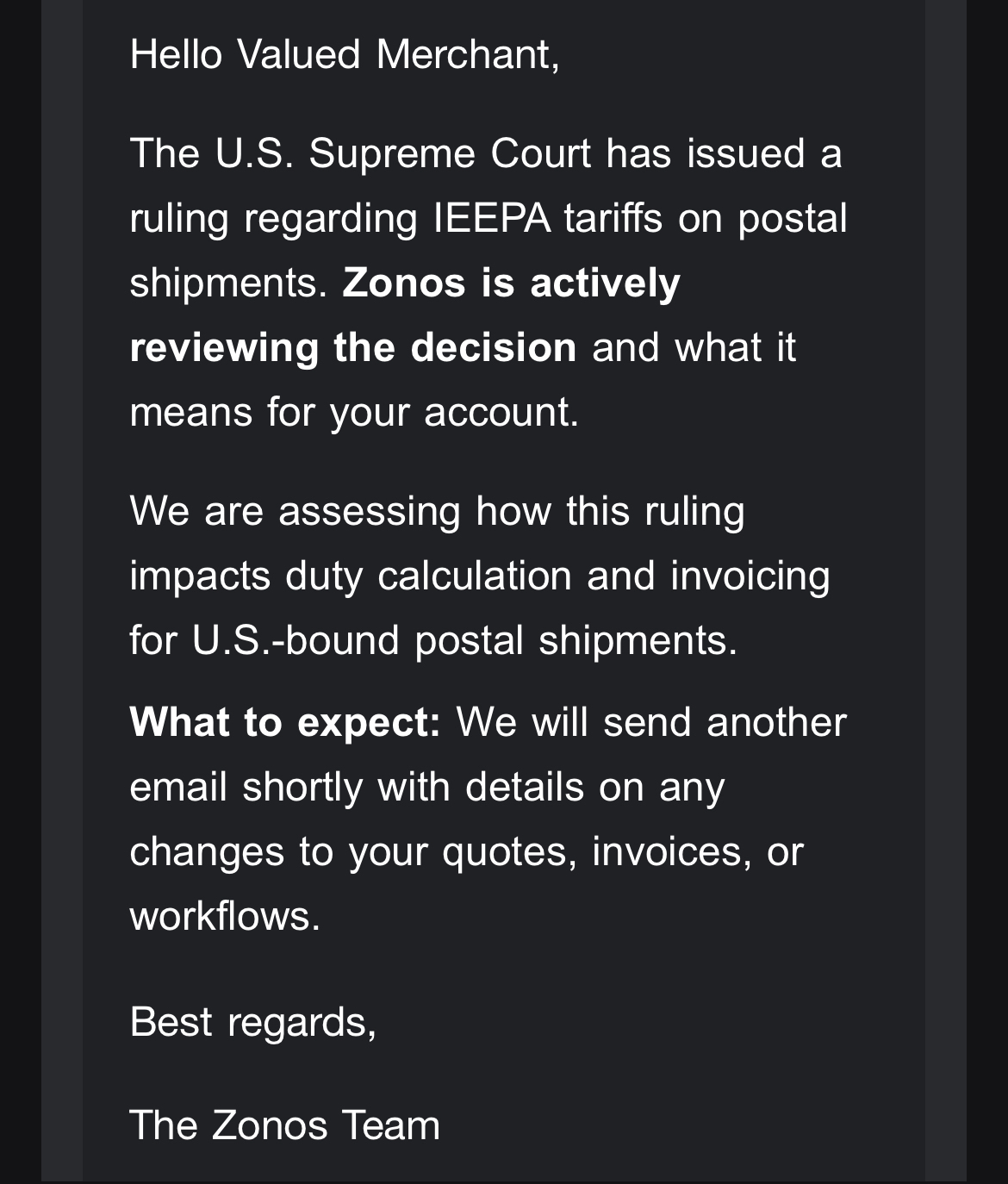This screenshot has height=1184, width=1008.
Task: Click "The Zonos Team" signature
Action: point(284,1125)
